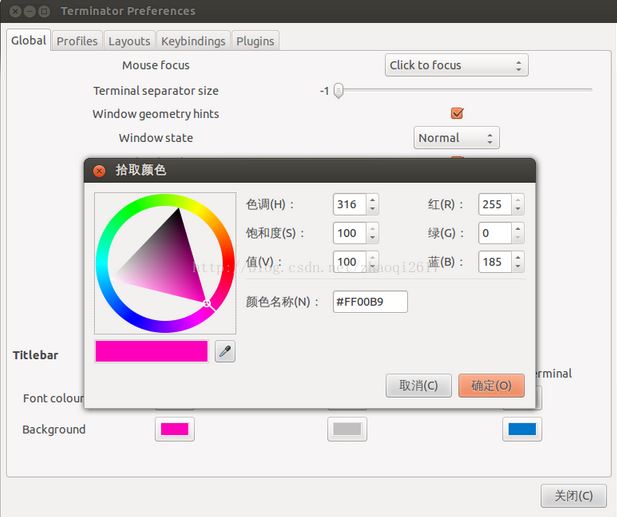Click the 关闭(C) close button
This screenshot has height=517, width=617.
573,495
